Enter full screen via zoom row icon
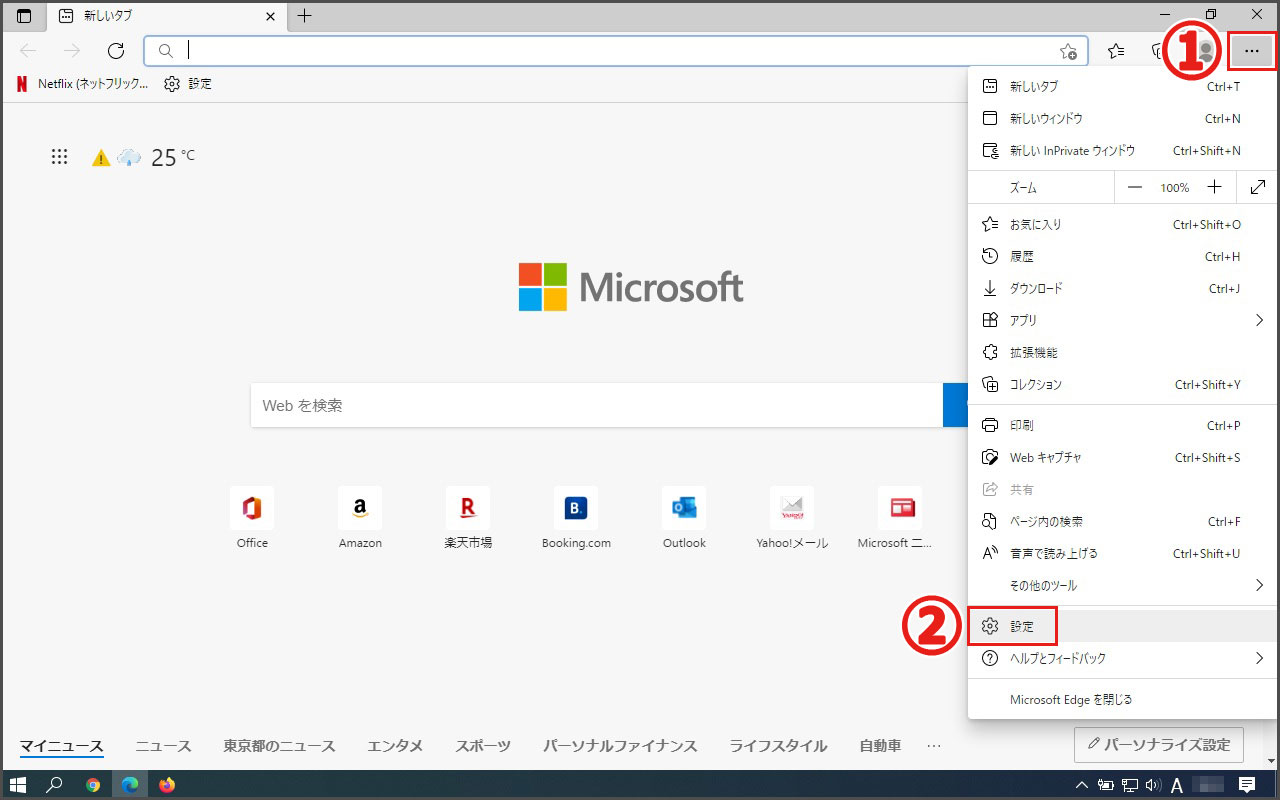The width and height of the screenshot is (1280, 800). (1258, 187)
